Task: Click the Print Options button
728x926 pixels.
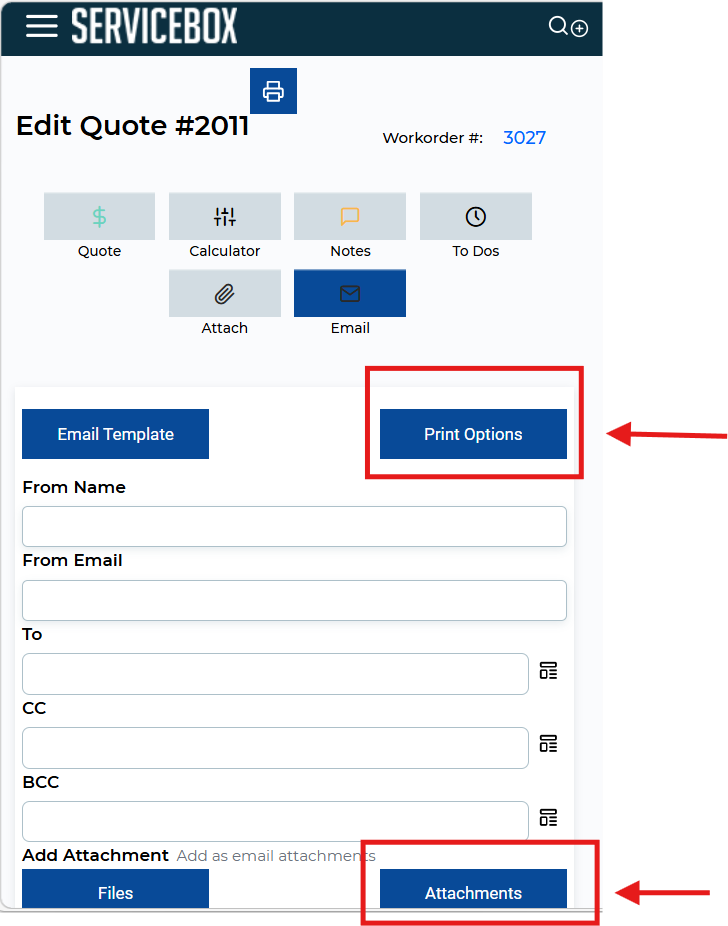Action: (x=473, y=434)
